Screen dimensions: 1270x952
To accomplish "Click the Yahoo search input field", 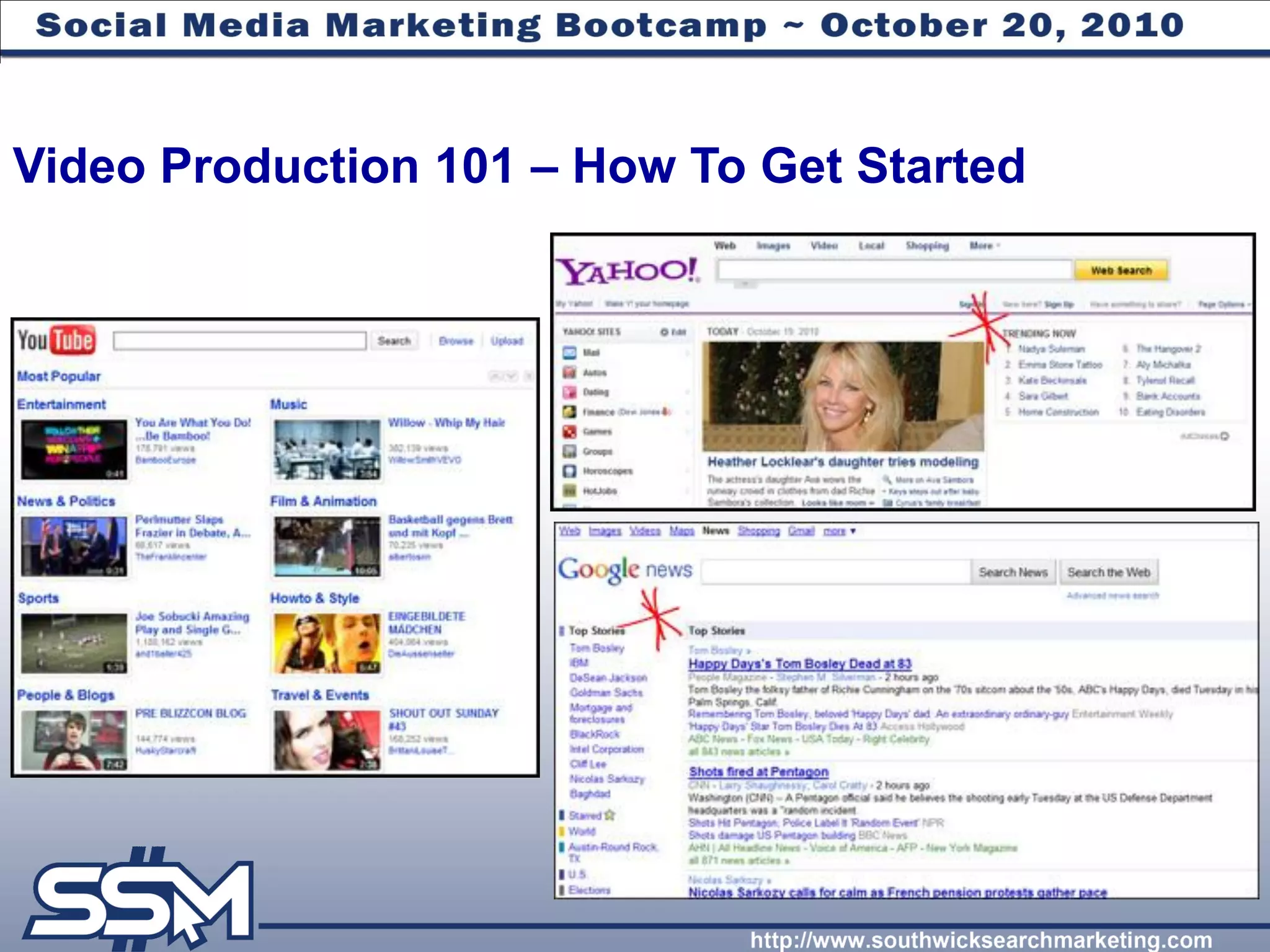I will coord(894,270).
